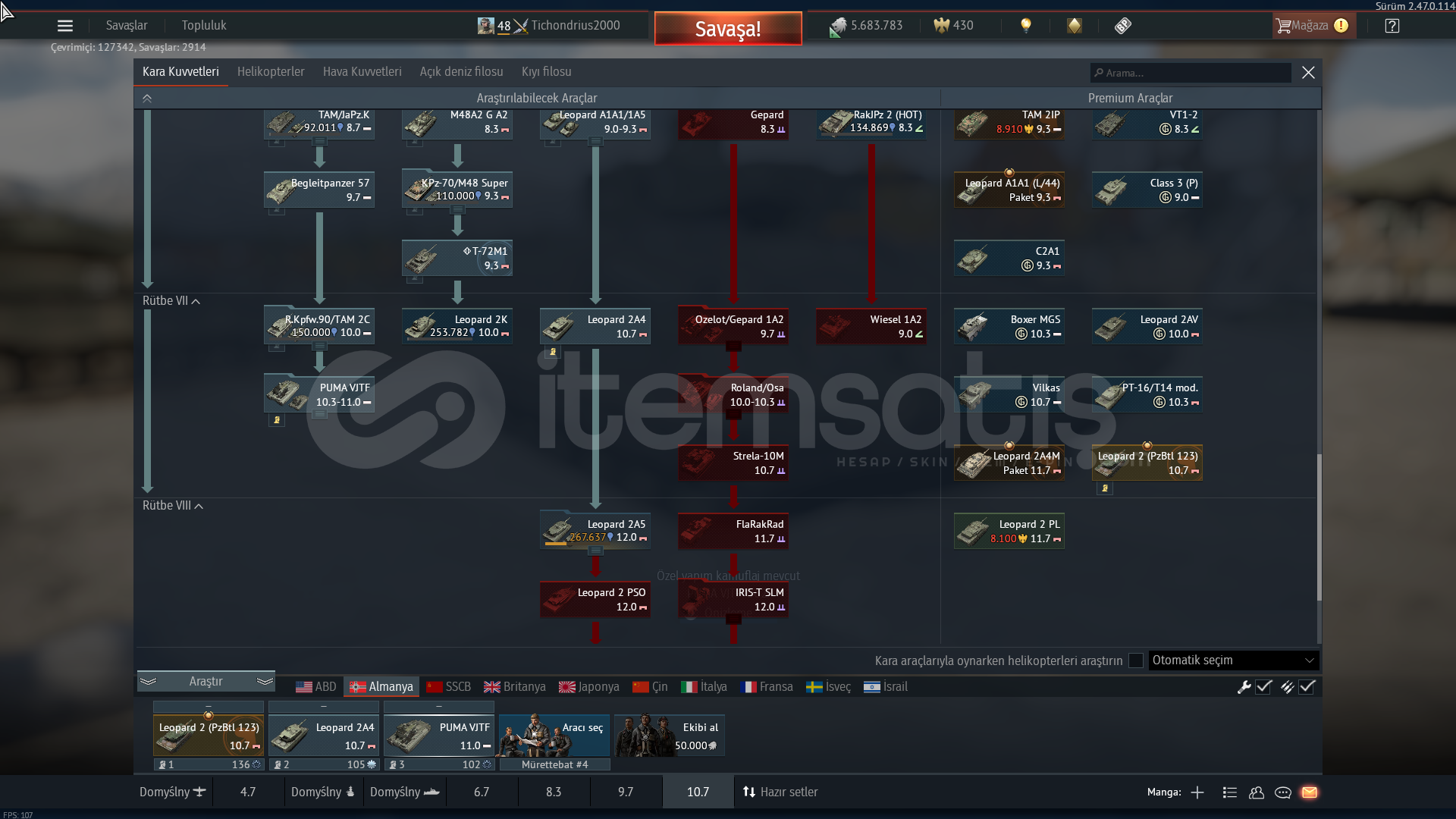Image resolution: width=1456 pixels, height=819 pixels.
Task: Click the Arama search field
Action: tap(1191, 73)
